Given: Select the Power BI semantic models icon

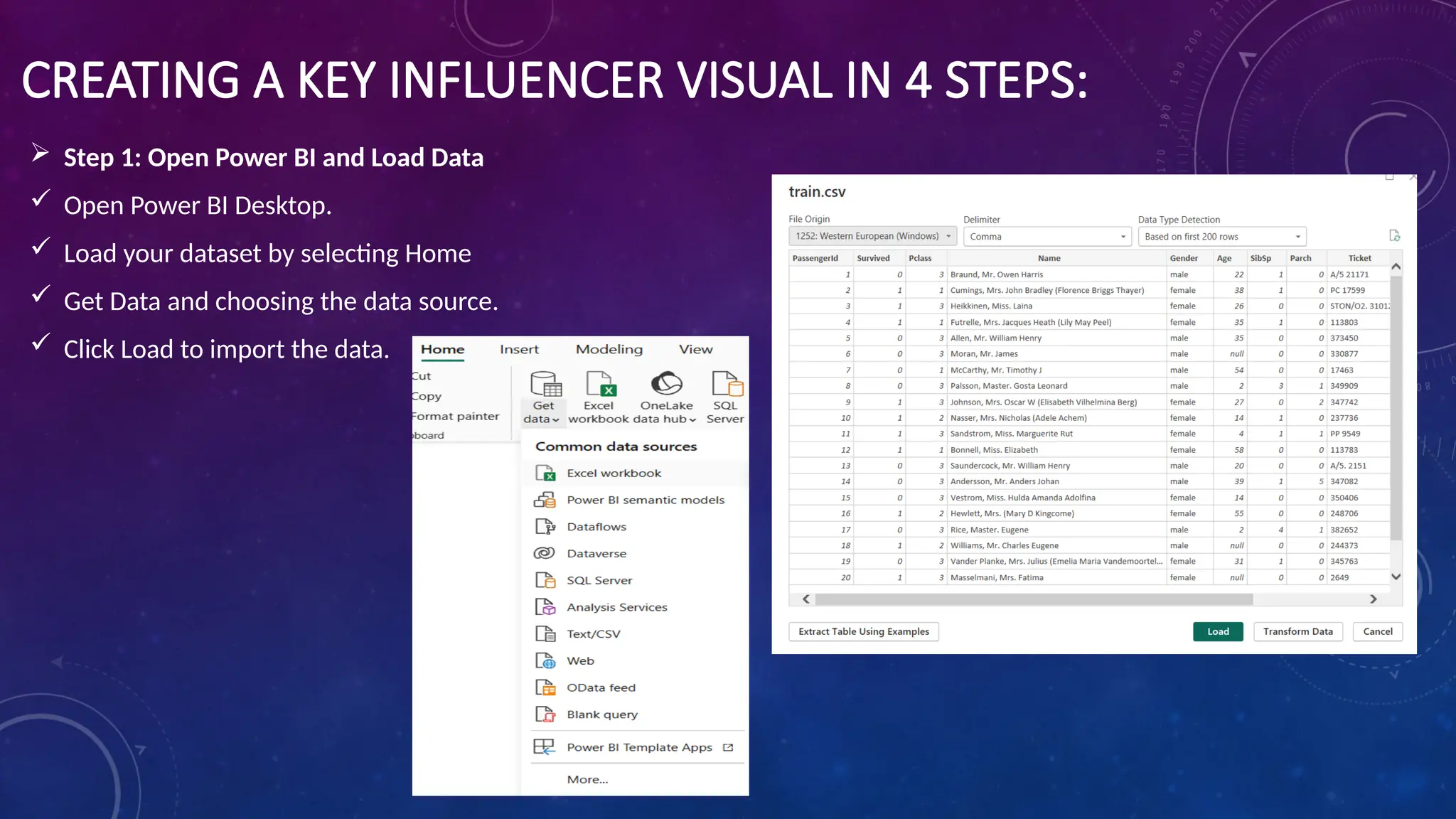Looking at the screenshot, I should [545, 500].
